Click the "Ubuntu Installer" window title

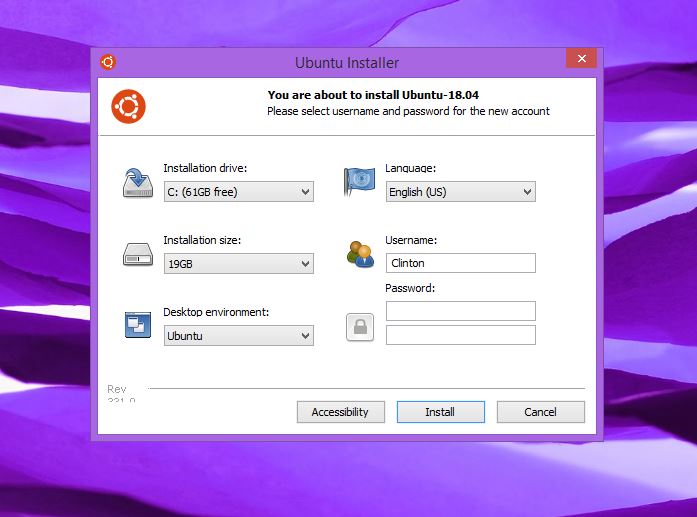click(x=347, y=63)
